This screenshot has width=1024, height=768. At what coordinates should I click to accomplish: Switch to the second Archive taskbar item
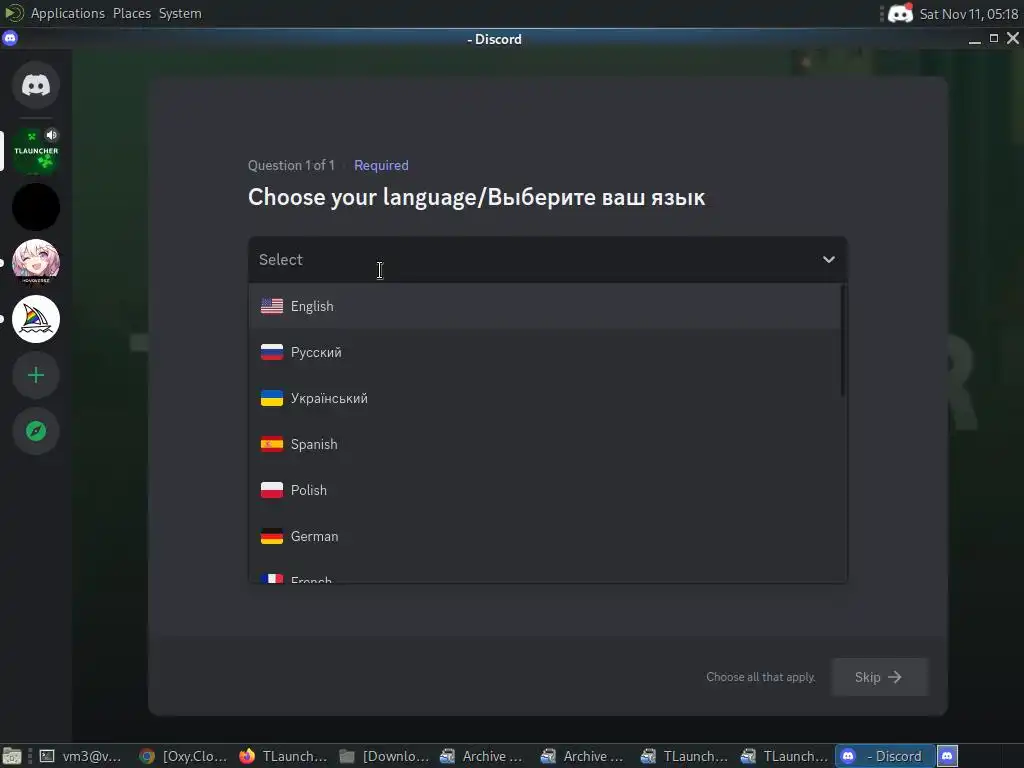[584, 756]
